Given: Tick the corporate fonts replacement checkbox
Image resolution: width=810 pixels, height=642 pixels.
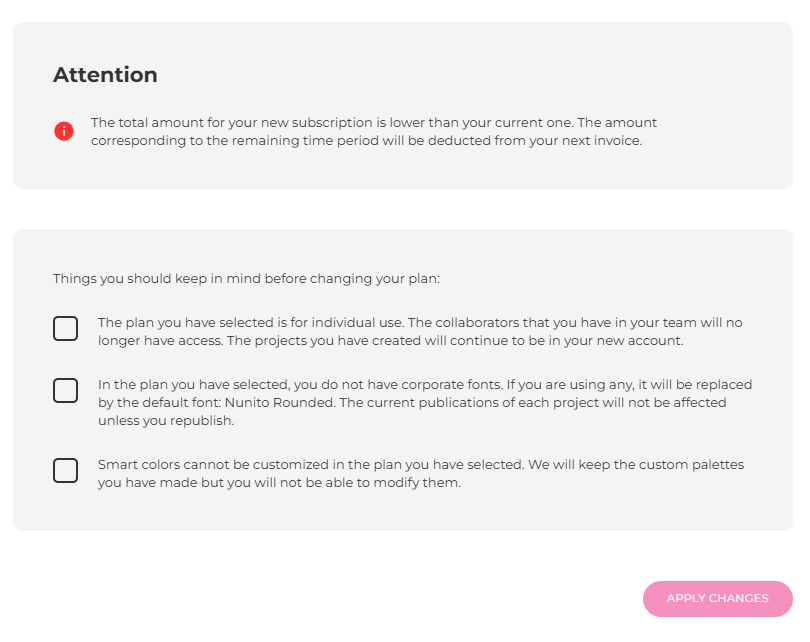Looking at the screenshot, I should pyautogui.click(x=66, y=390).
